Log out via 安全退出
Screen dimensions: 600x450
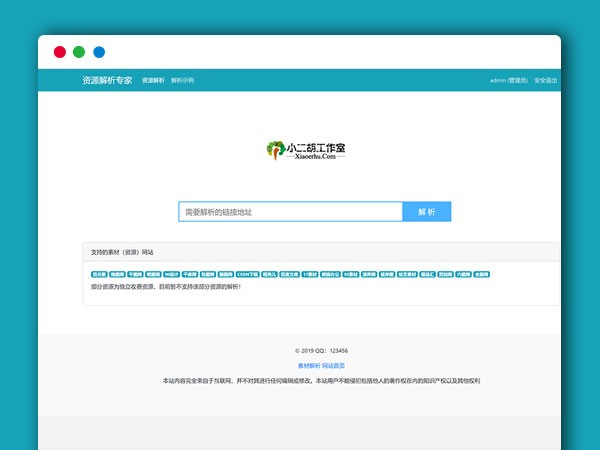click(x=546, y=80)
